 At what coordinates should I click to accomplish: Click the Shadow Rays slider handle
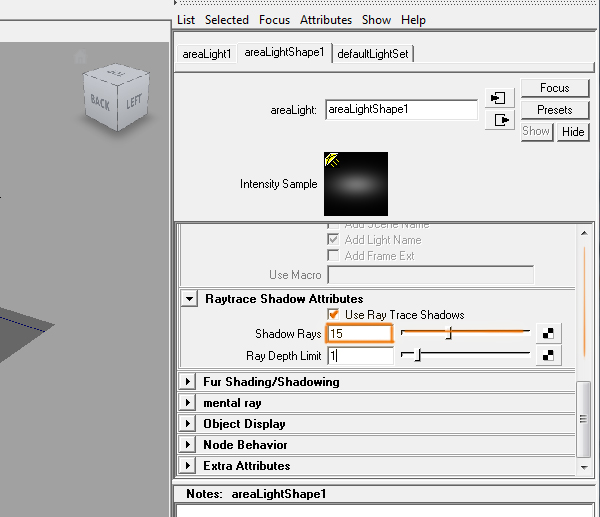449,333
